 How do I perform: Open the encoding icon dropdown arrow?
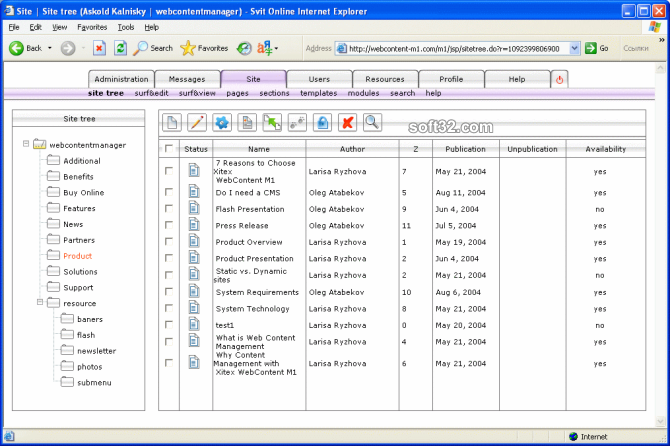click(276, 49)
